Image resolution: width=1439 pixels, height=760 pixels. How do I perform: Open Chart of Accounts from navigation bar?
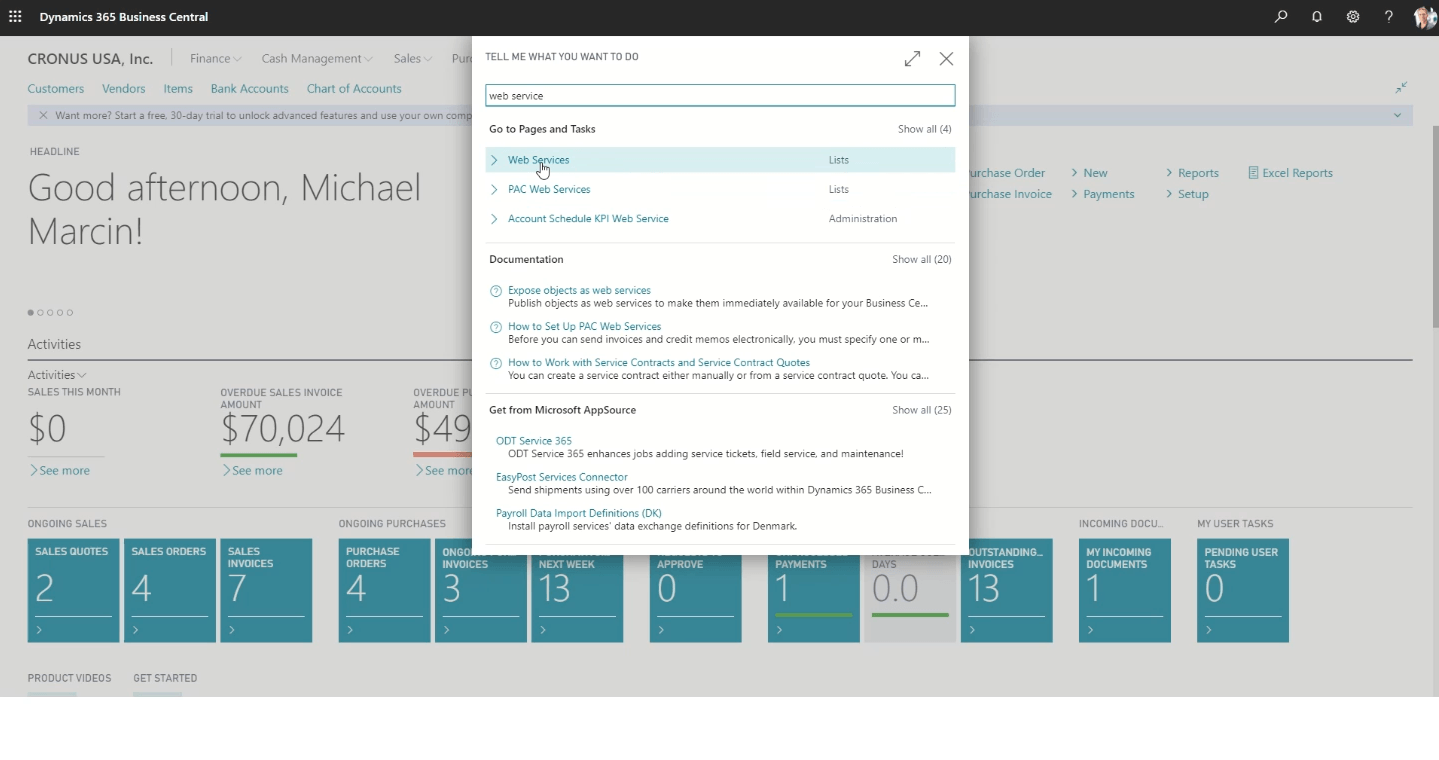(x=354, y=89)
